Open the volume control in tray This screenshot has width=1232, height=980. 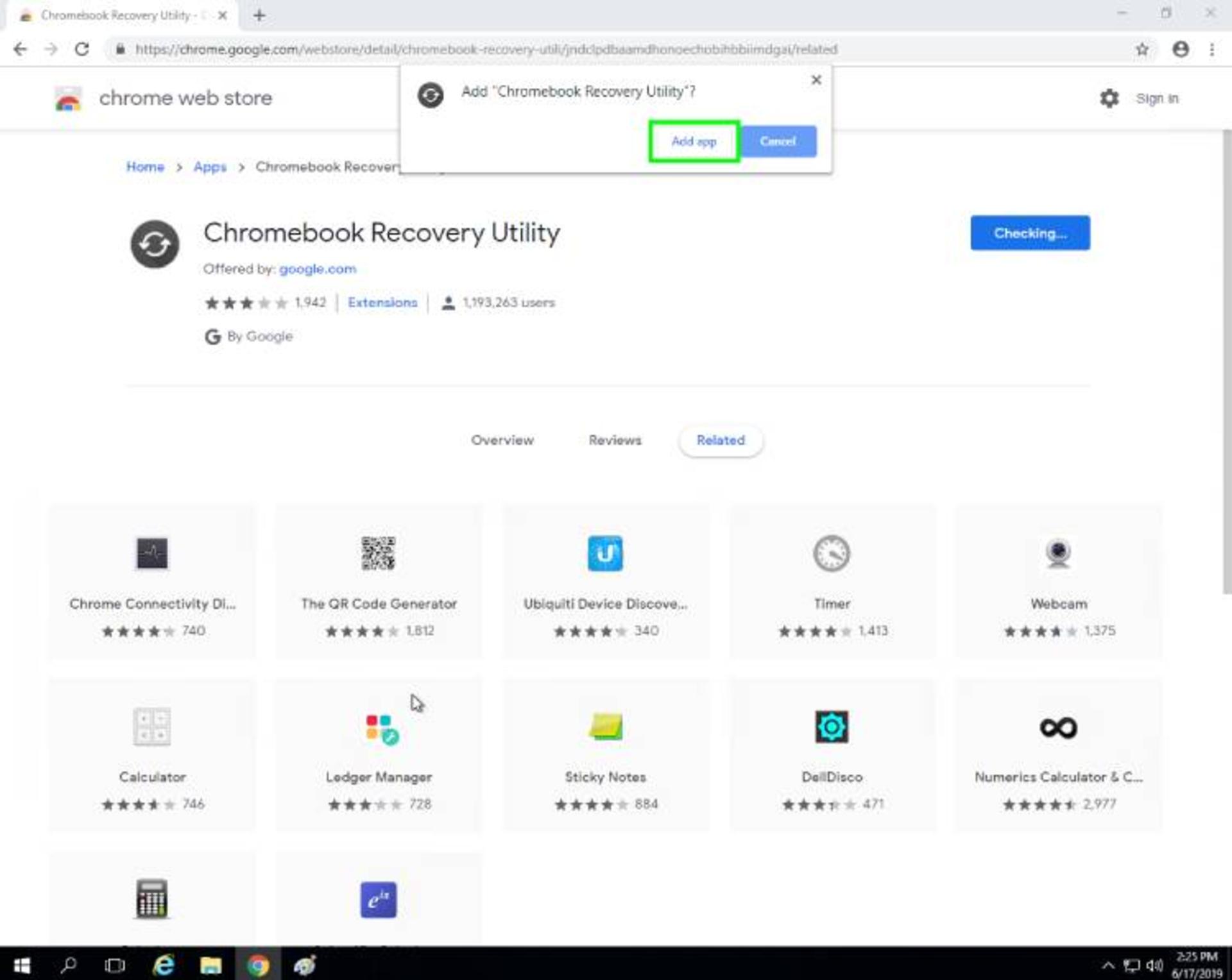1155,965
